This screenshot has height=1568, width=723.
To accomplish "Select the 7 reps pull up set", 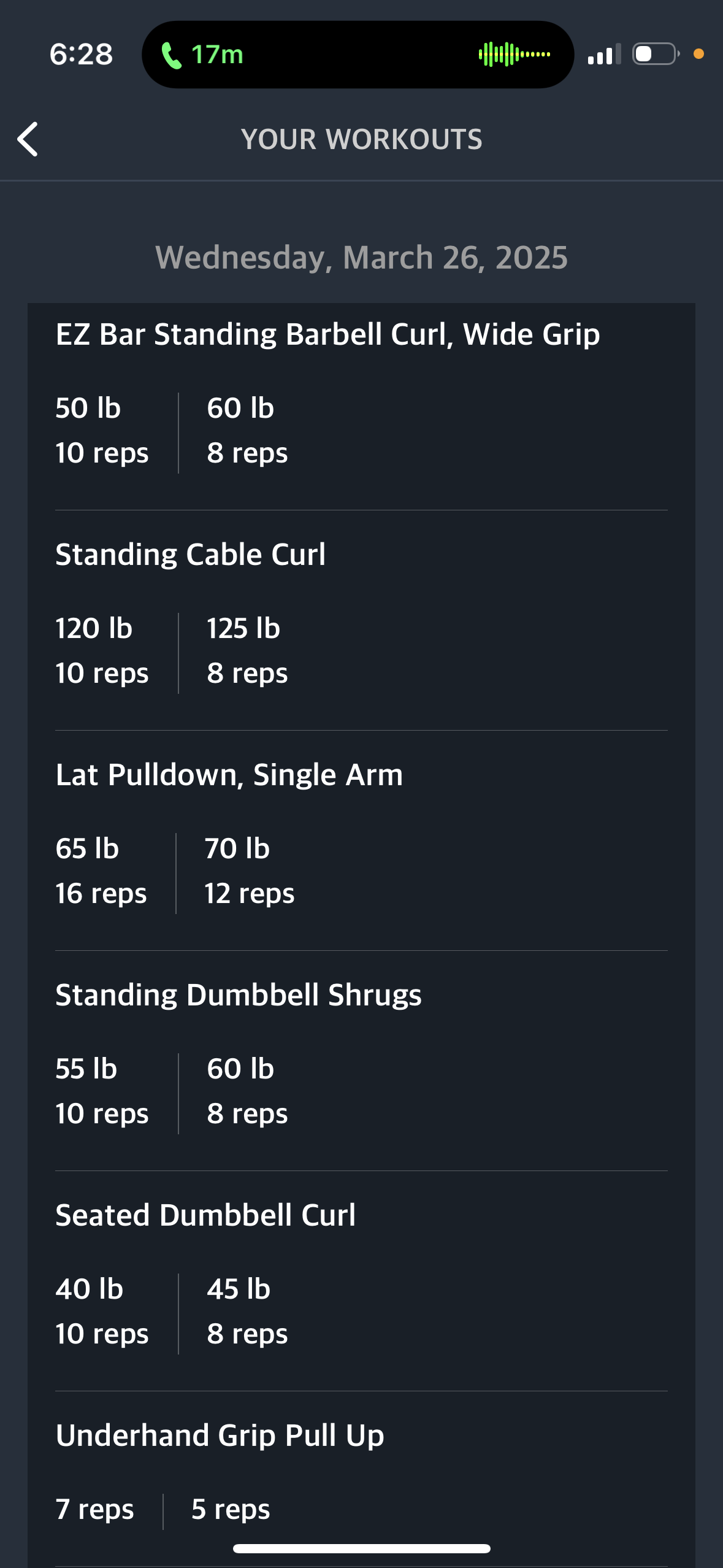I will (x=94, y=1510).
